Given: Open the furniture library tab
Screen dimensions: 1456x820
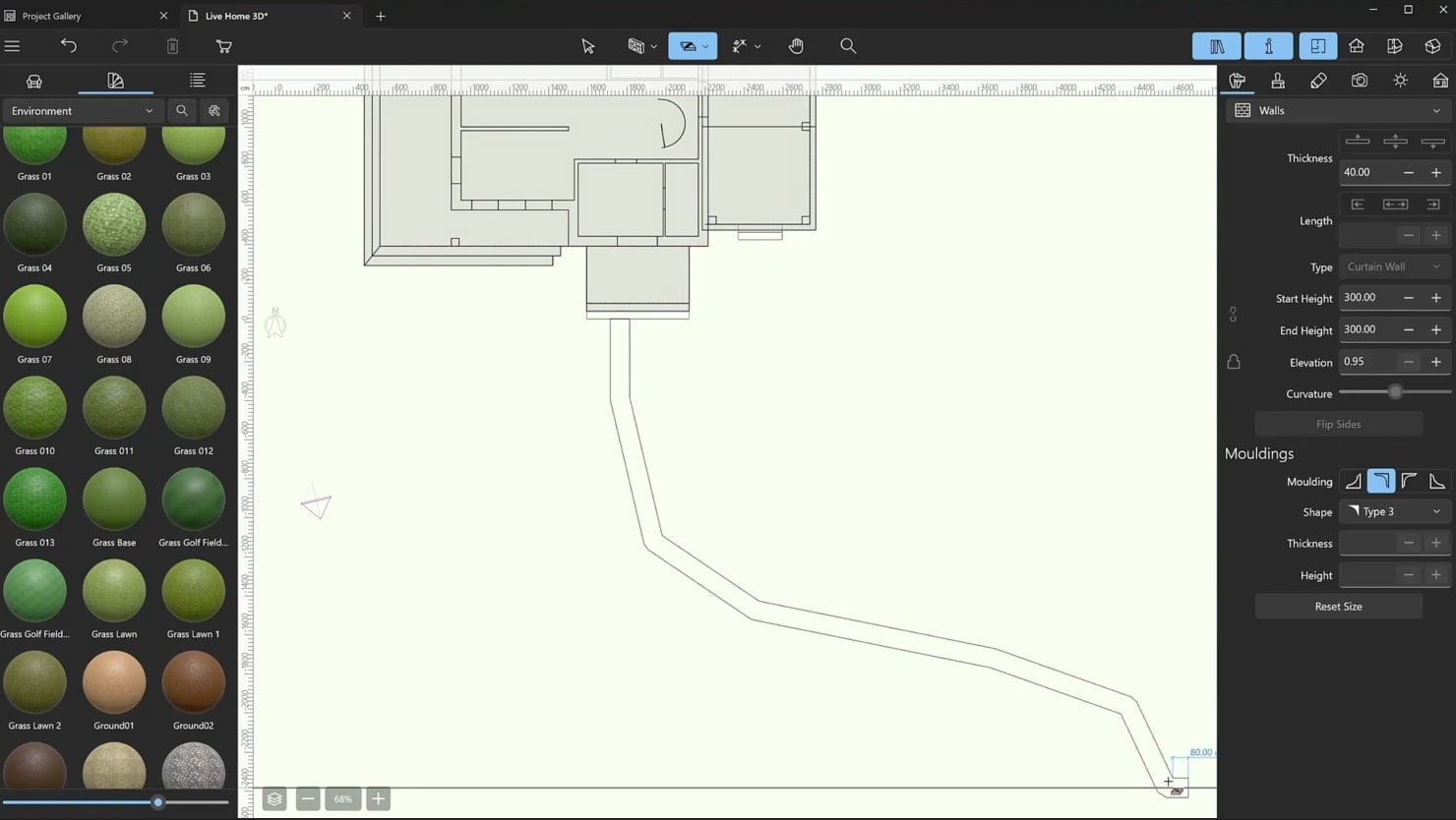Looking at the screenshot, I should pos(34,81).
